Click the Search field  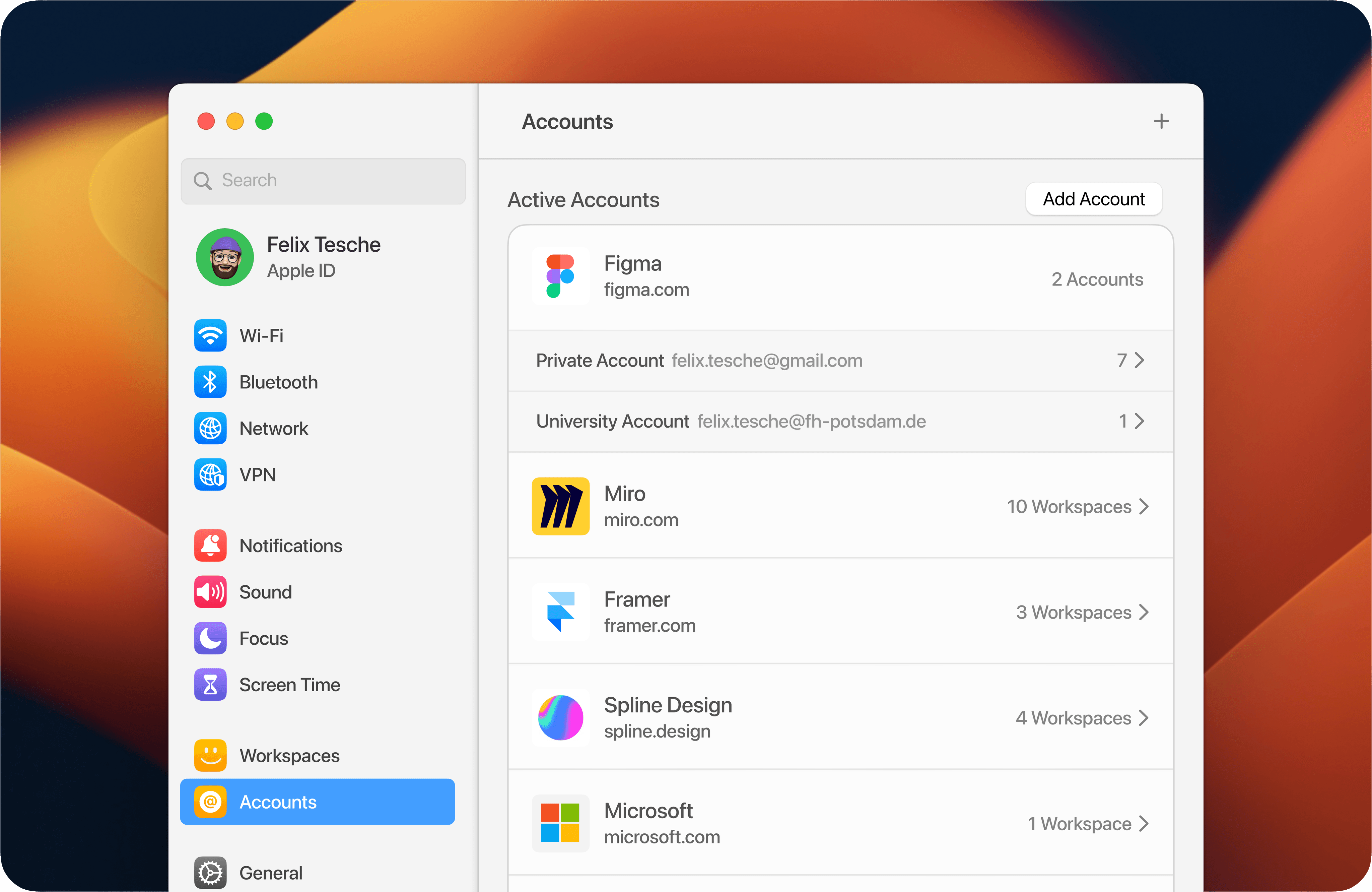323,181
